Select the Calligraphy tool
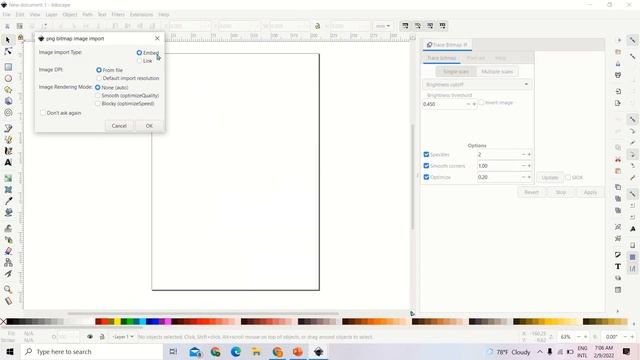640x360 pixels. coord(8,151)
